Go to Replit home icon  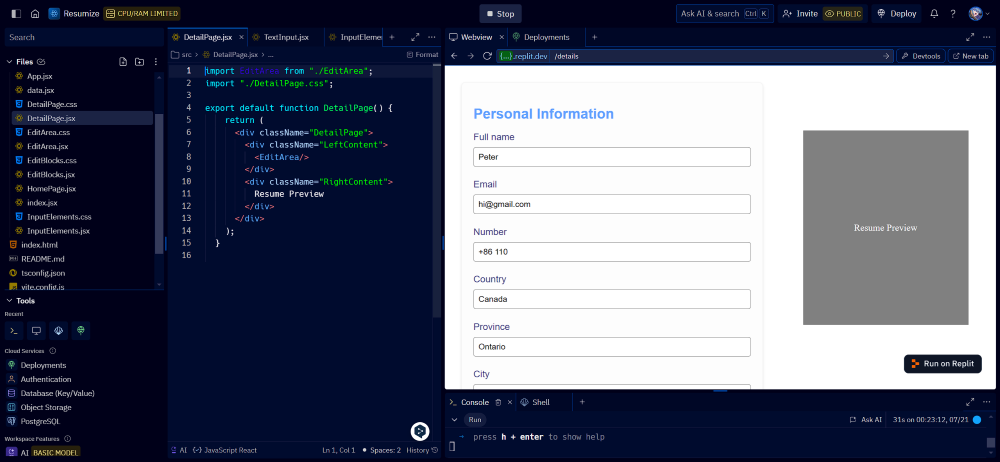34,14
